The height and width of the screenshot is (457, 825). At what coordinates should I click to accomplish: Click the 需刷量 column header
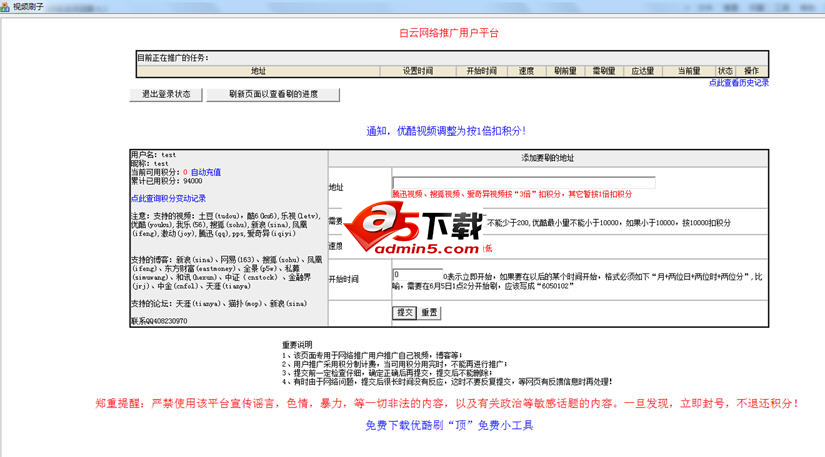coord(604,71)
